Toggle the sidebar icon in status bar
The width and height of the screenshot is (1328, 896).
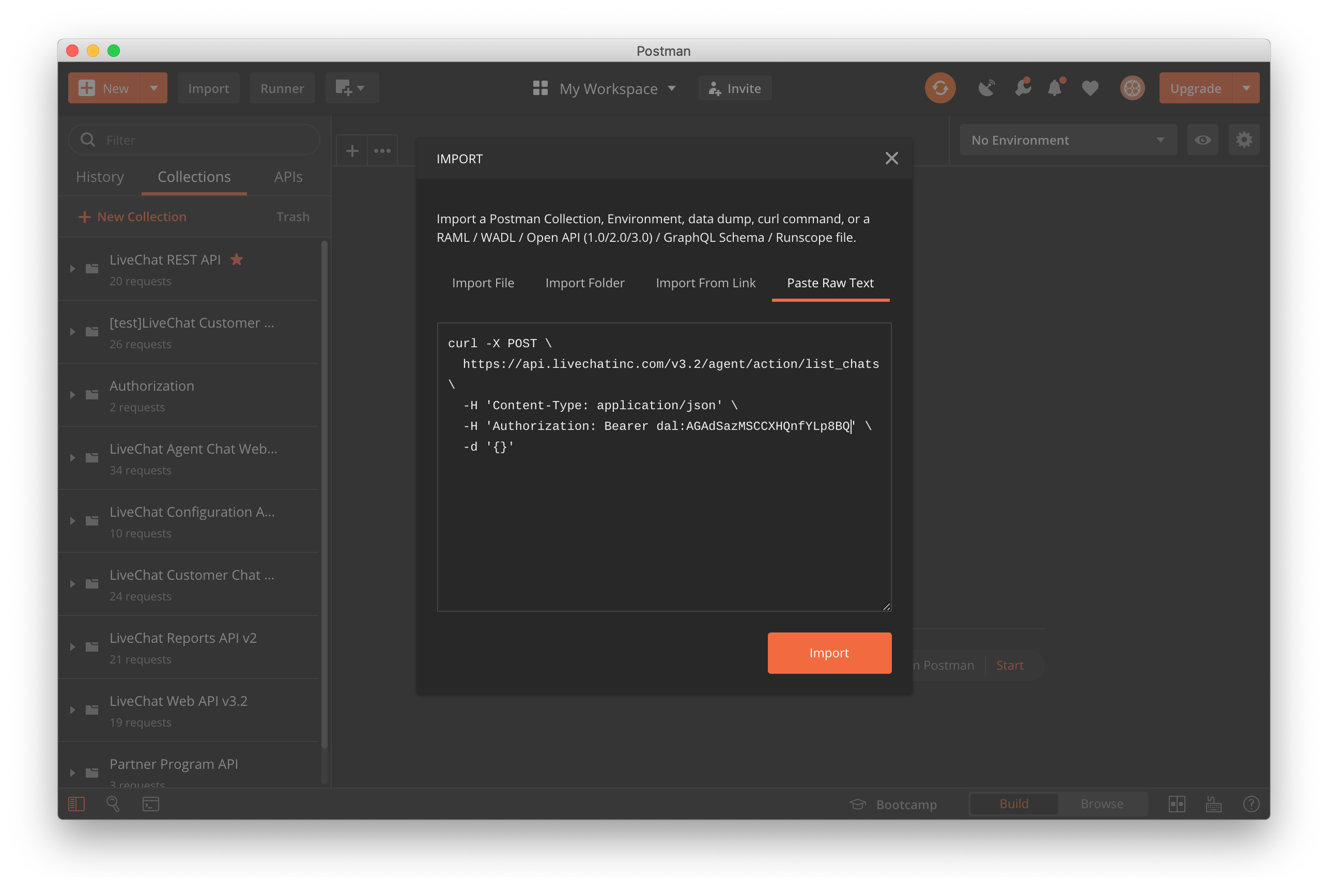click(76, 804)
